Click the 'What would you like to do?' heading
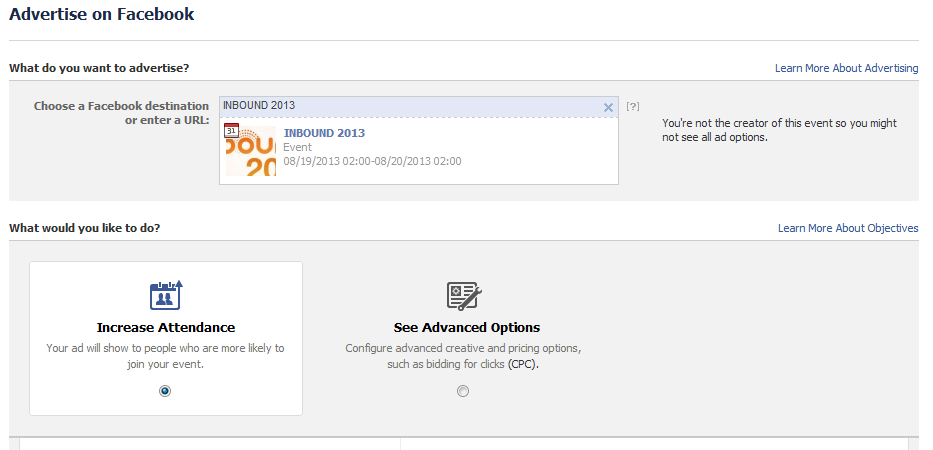The image size is (933, 450). tap(84, 228)
